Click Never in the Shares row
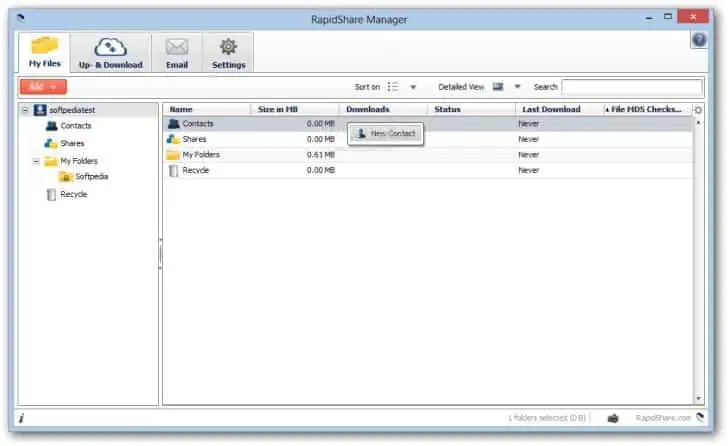 (528, 139)
